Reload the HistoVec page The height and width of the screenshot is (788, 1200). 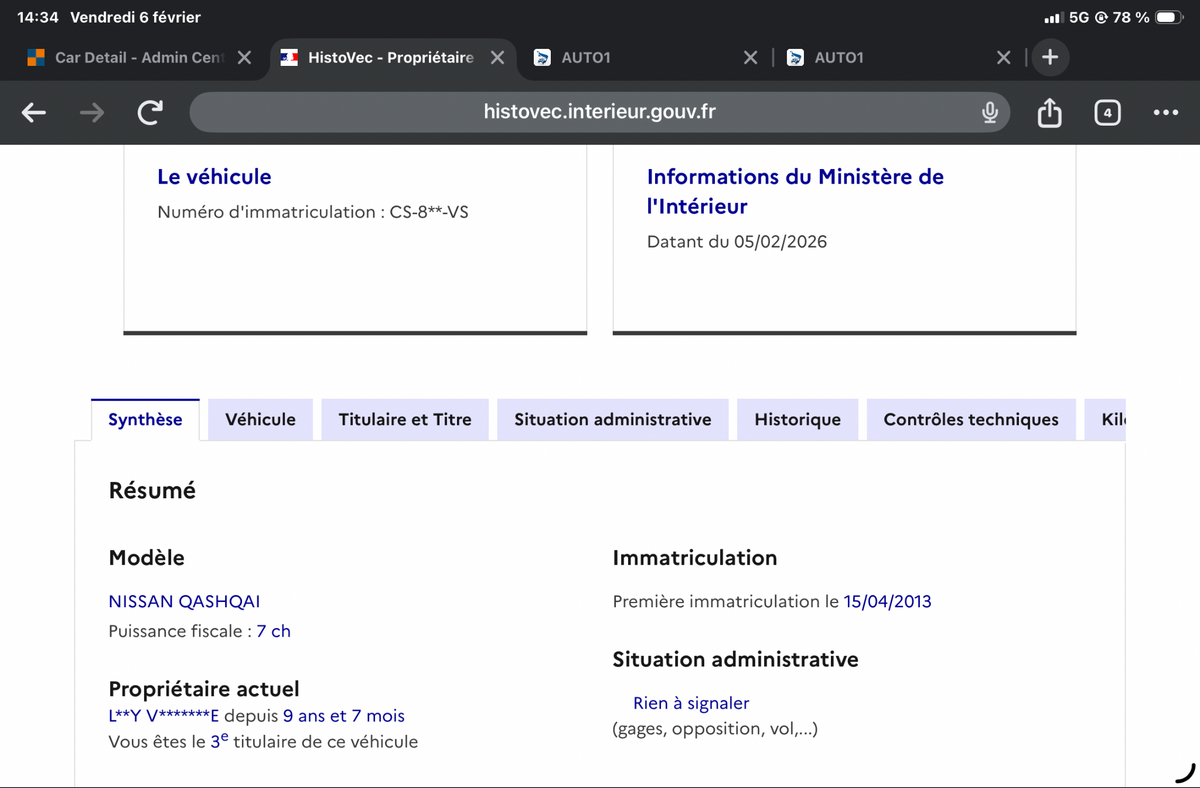point(150,113)
